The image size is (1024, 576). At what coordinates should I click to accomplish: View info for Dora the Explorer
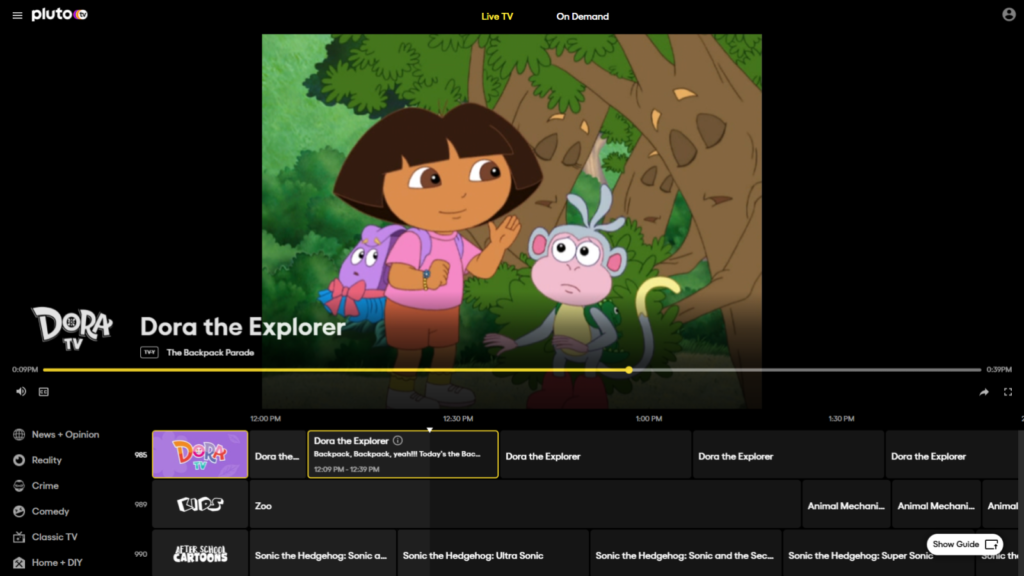click(398, 440)
